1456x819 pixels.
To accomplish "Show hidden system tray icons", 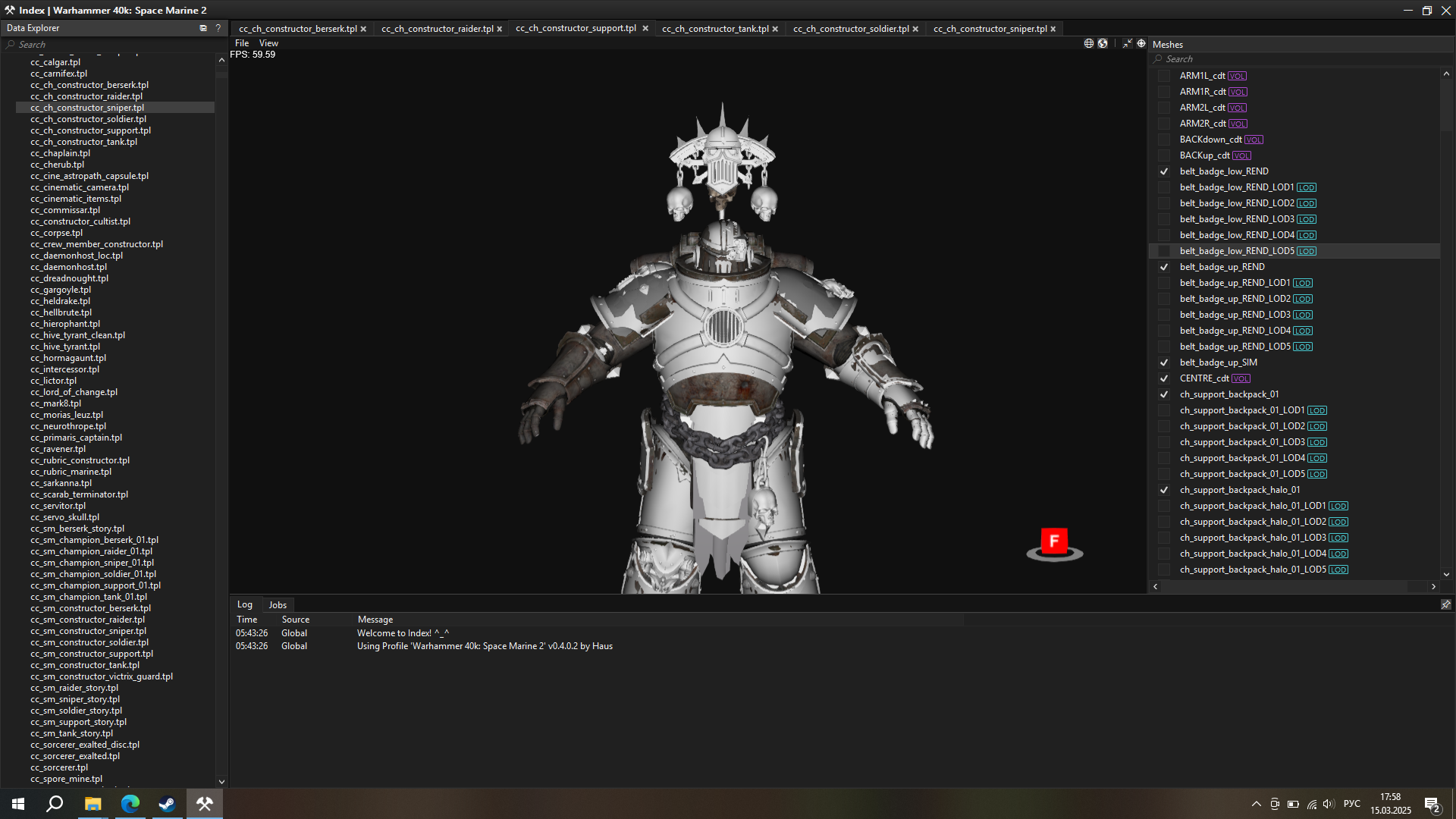I will 1257,804.
